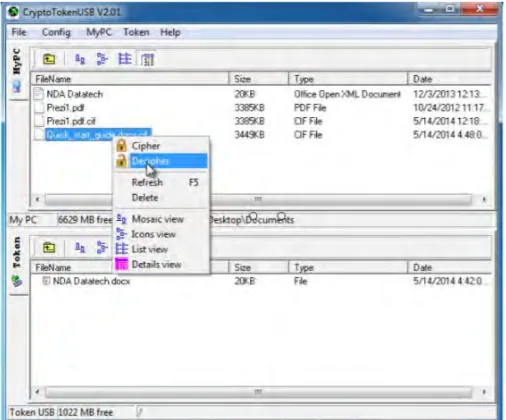Image resolution: width=506 pixels, height=420 pixels.
Task: Click the 6629 MB free status field
Action: click(x=85, y=220)
